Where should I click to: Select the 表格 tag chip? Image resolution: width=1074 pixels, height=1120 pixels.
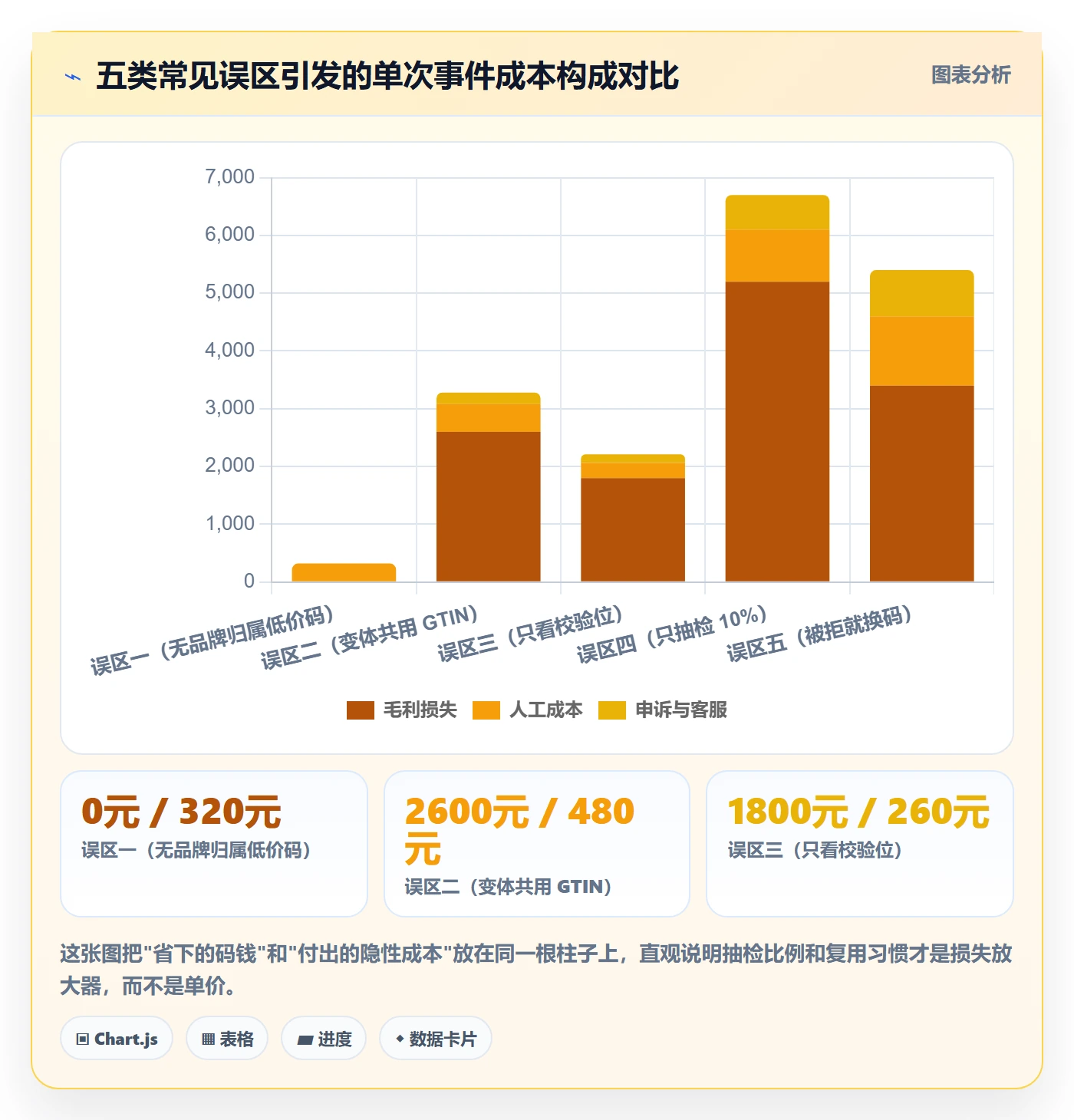tap(227, 1039)
